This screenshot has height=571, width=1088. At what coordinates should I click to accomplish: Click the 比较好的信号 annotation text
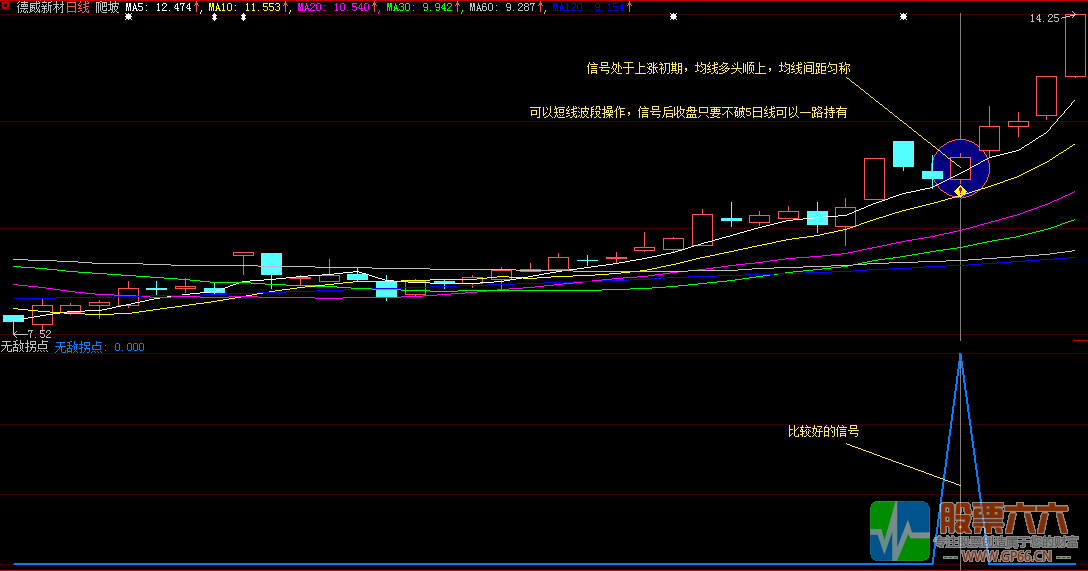pyautogui.click(x=823, y=432)
